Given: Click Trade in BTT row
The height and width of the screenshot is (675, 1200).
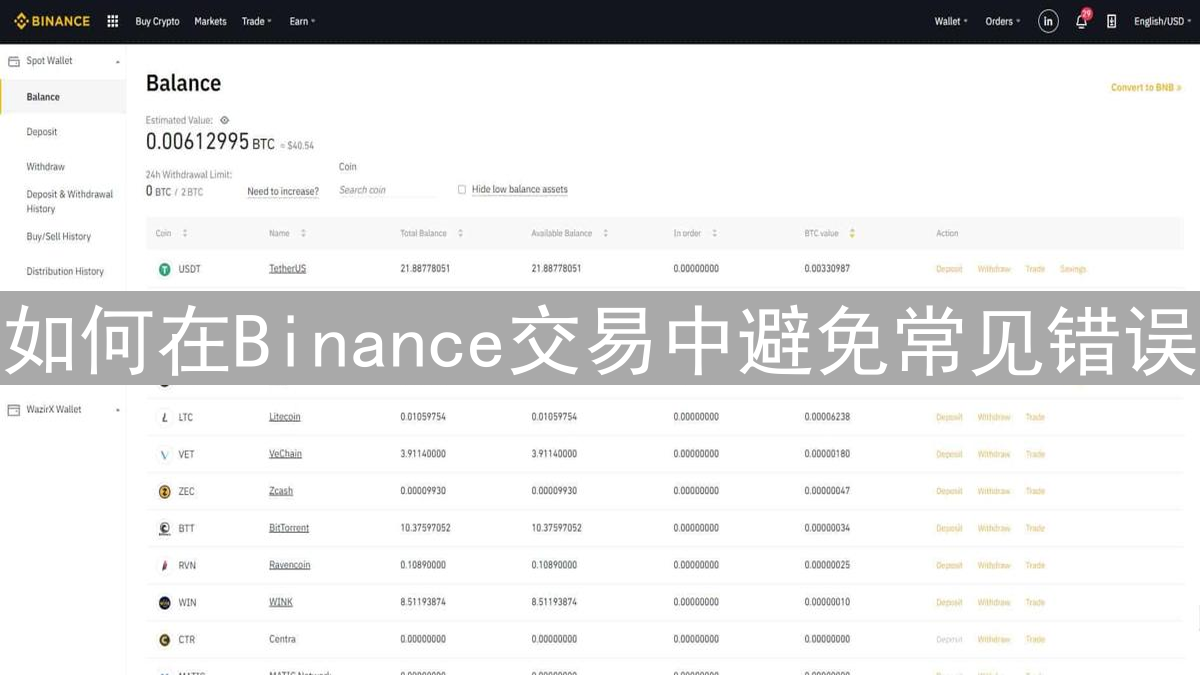Looking at the screenshot, I should pyautogui.click(x=1035, y=528).
